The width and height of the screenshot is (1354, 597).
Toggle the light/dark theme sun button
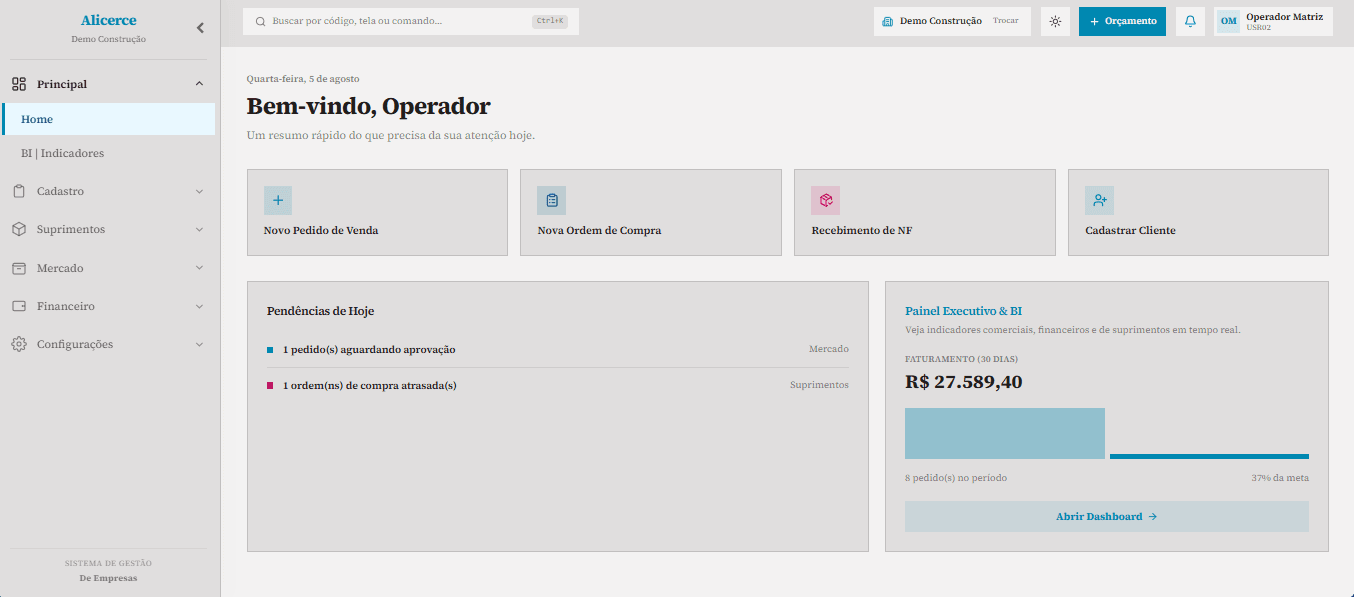click(x=1055, y=21)
